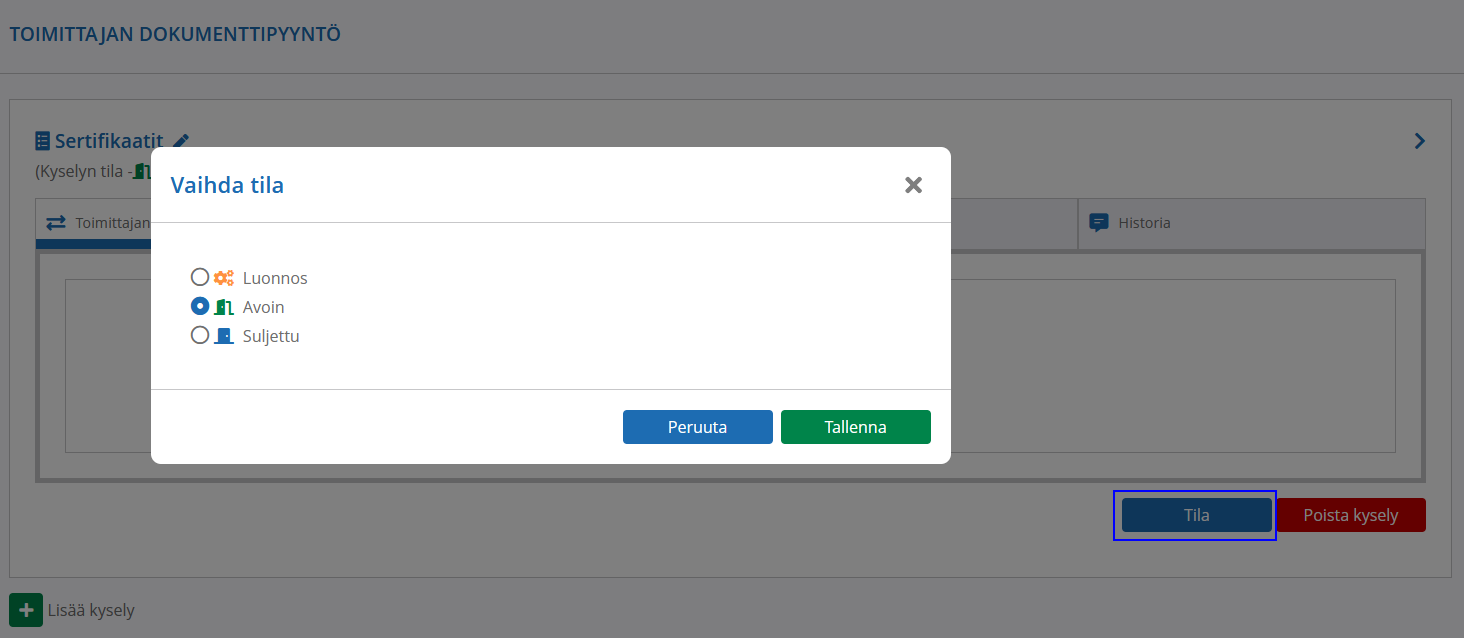The width and height of the screenshot is (1464, 638).
Task: Click the speech bubble Historia icon
Action: [x=1099, y=223]
